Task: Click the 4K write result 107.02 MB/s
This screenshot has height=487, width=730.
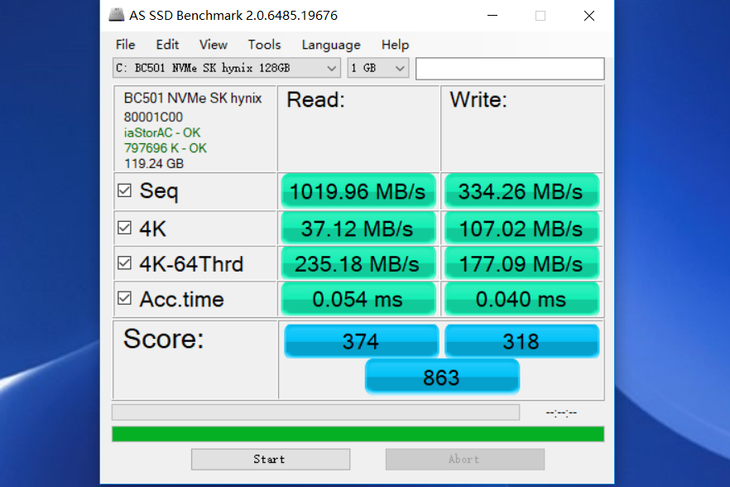Action: click(521, 228)
